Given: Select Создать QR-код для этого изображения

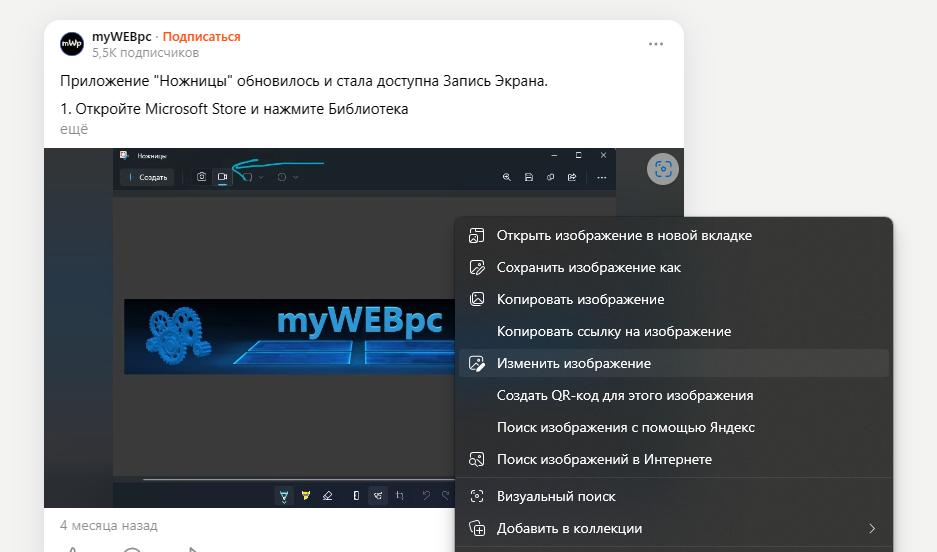Looking at the screenshot, I should [x=673, y=395].
